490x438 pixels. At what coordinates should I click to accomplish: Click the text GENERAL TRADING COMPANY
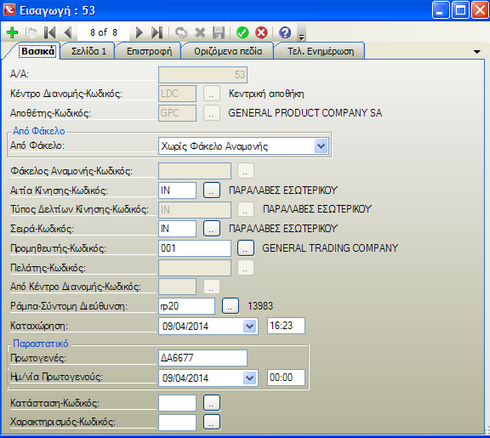coord(330,248)
